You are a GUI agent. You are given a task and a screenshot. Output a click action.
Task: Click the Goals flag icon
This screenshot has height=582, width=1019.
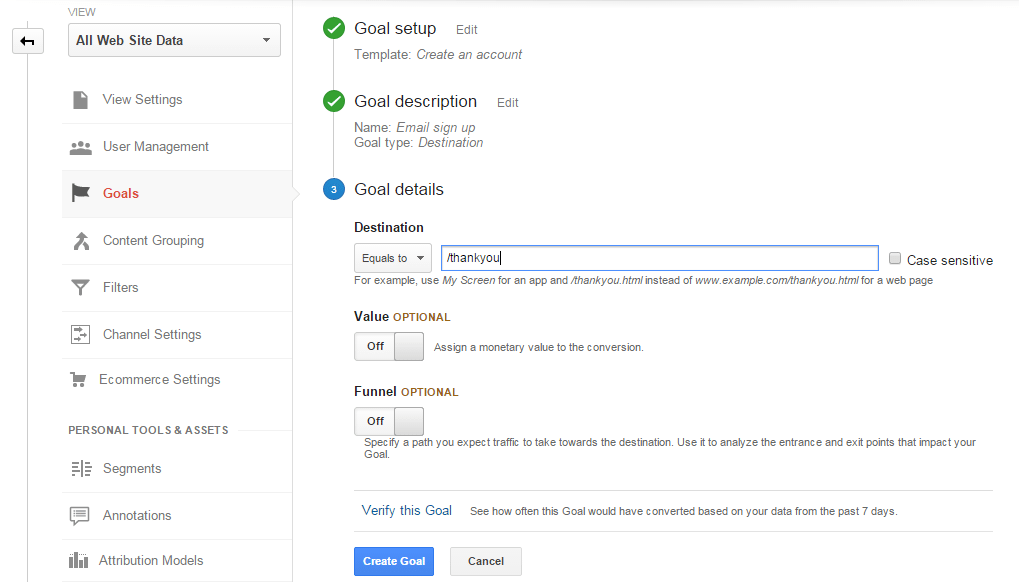click(81, 193)
